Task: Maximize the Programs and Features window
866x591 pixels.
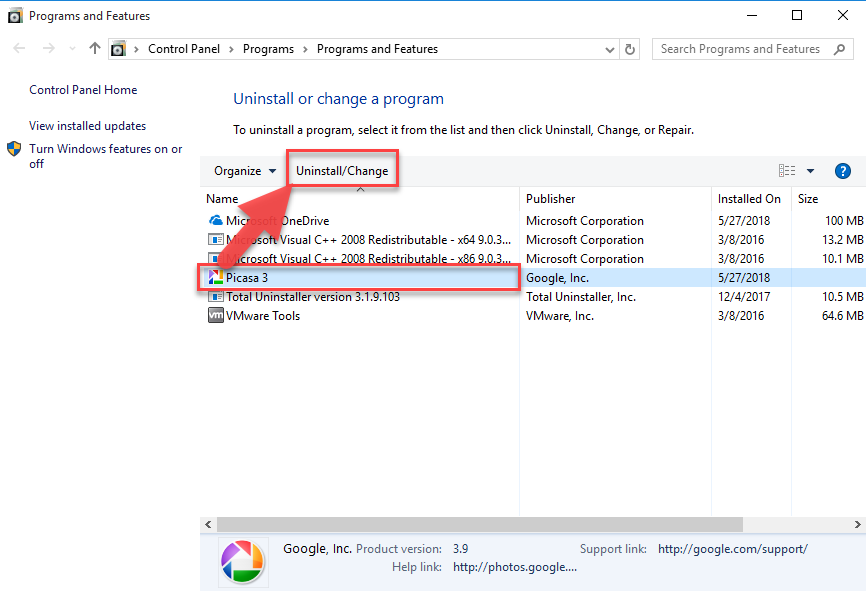Action: coord(797,15)
